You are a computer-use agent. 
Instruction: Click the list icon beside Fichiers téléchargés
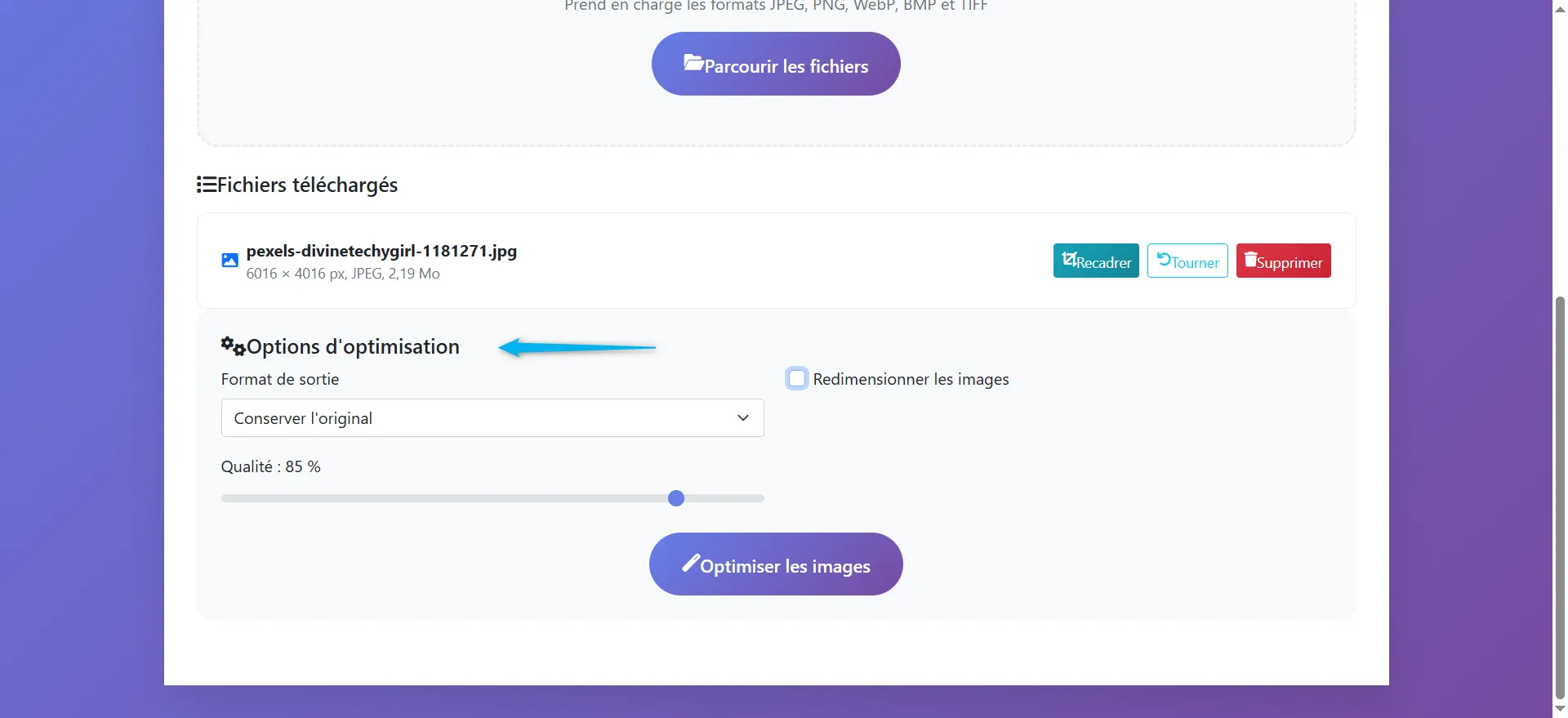click(206, 185)
